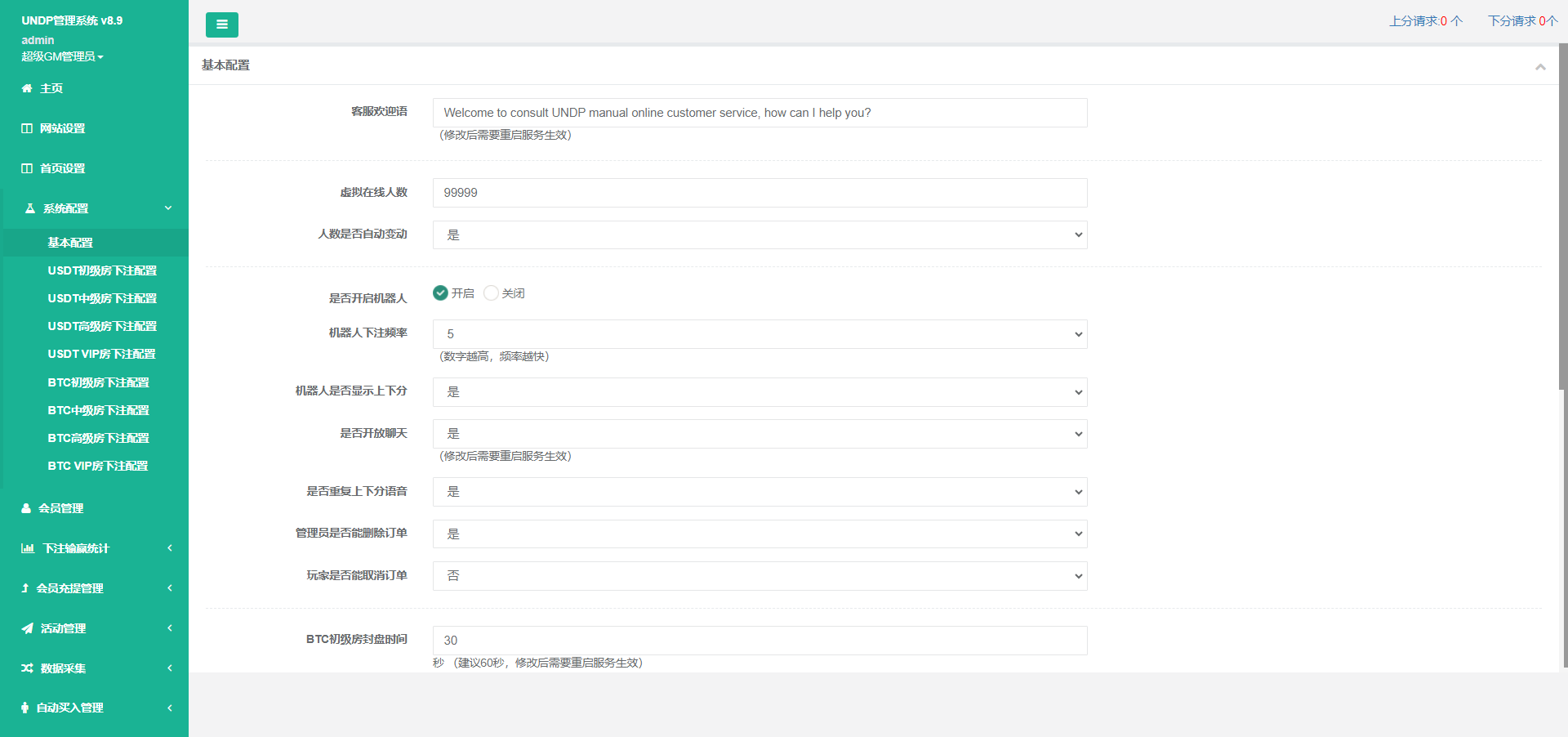The image size is (1568, 737).
Task: Click the paper plane icon beside 活动管理
Action: tap(27, 628)
